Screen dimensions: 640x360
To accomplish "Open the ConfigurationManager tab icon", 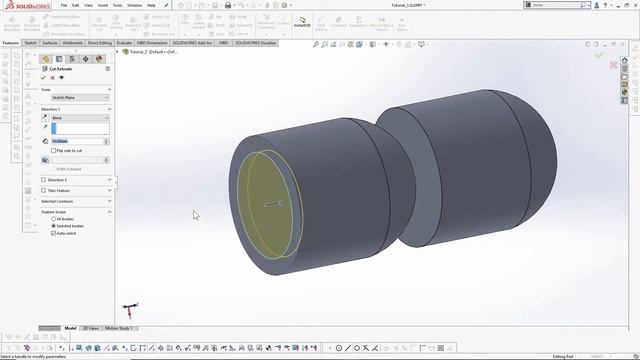I will pyautogui.click(x=72, y=59).
